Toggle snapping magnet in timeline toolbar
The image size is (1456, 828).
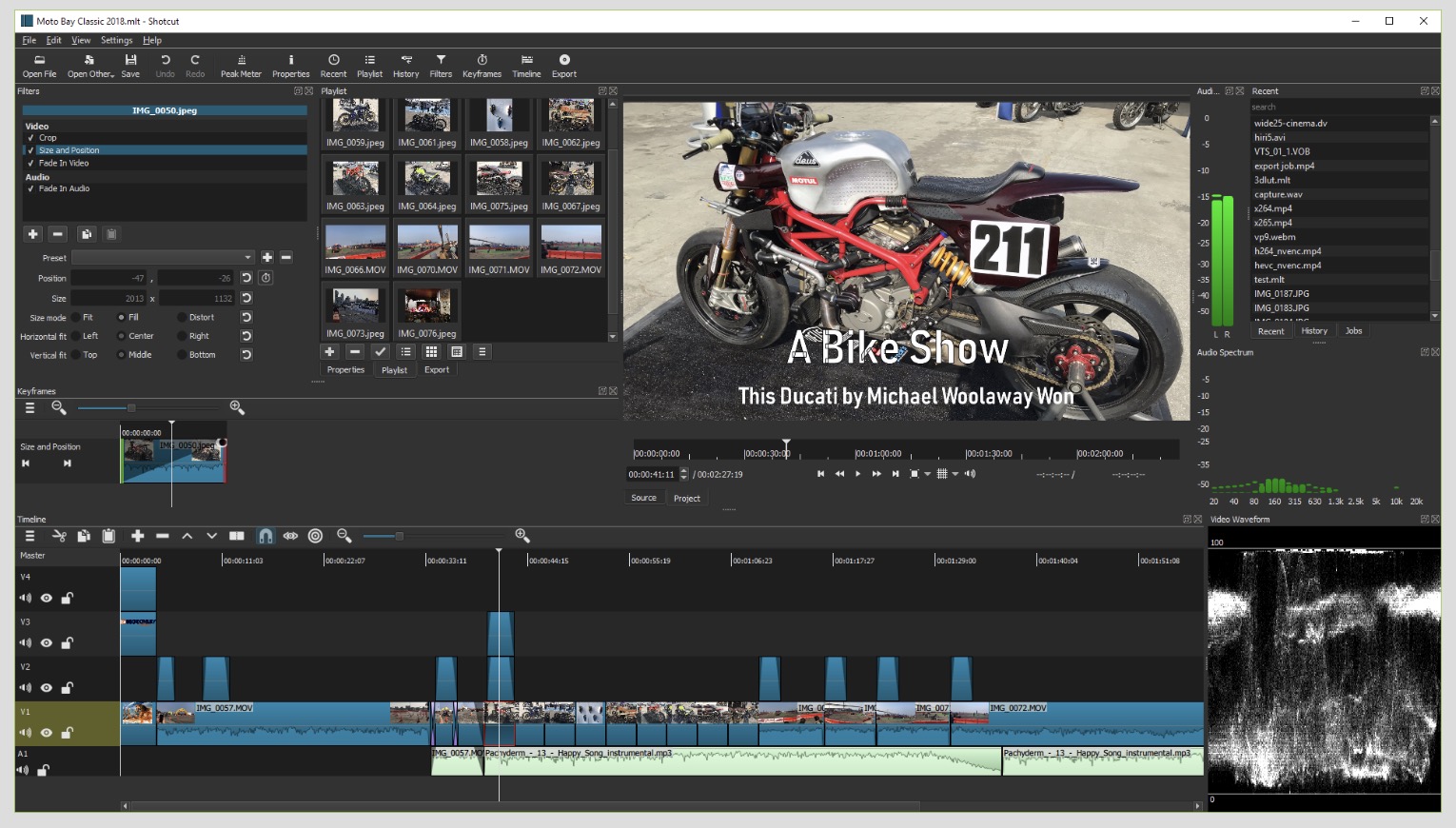(266, 536)
